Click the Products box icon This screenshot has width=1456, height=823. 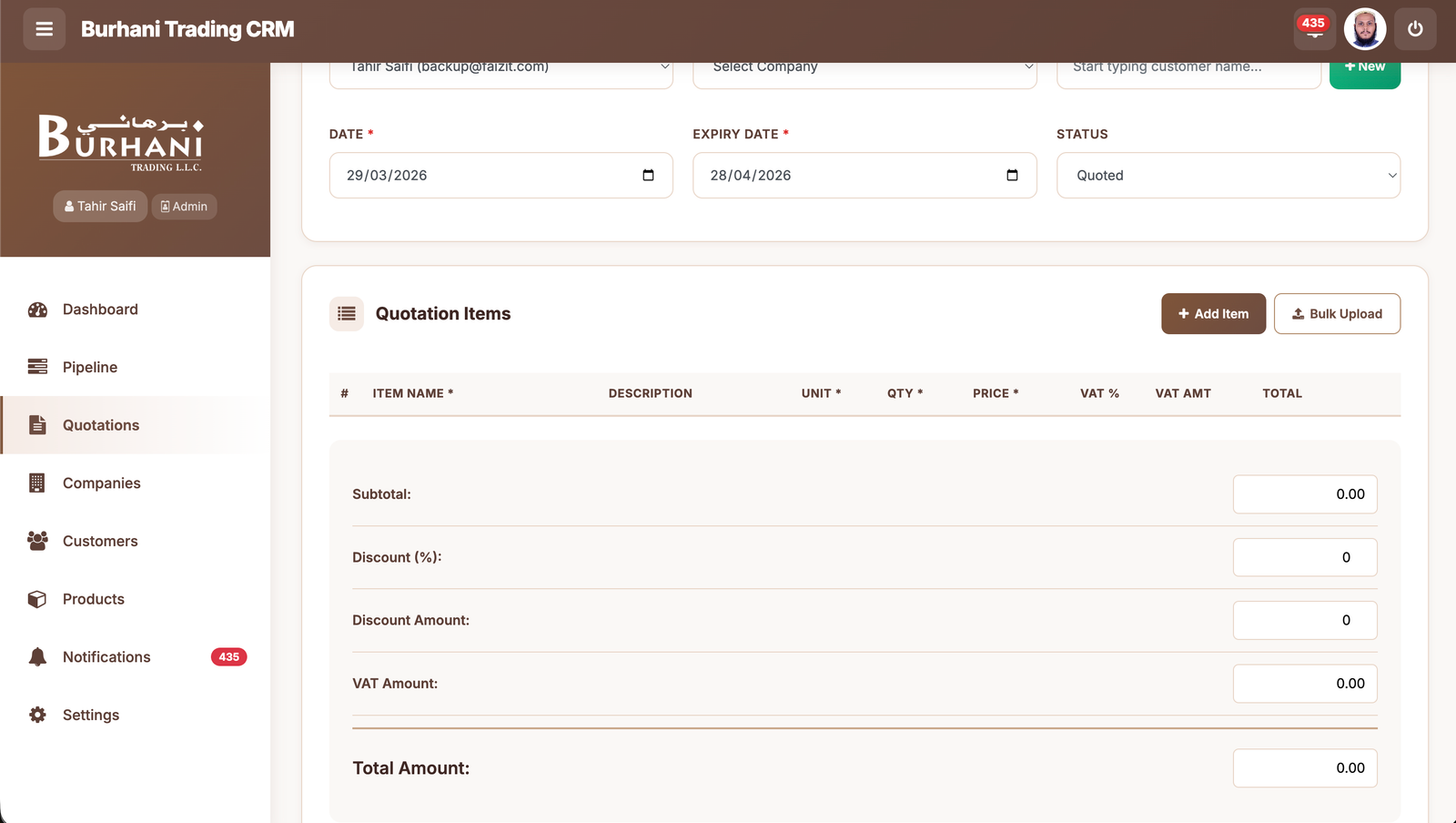click(x=36, y=598)
